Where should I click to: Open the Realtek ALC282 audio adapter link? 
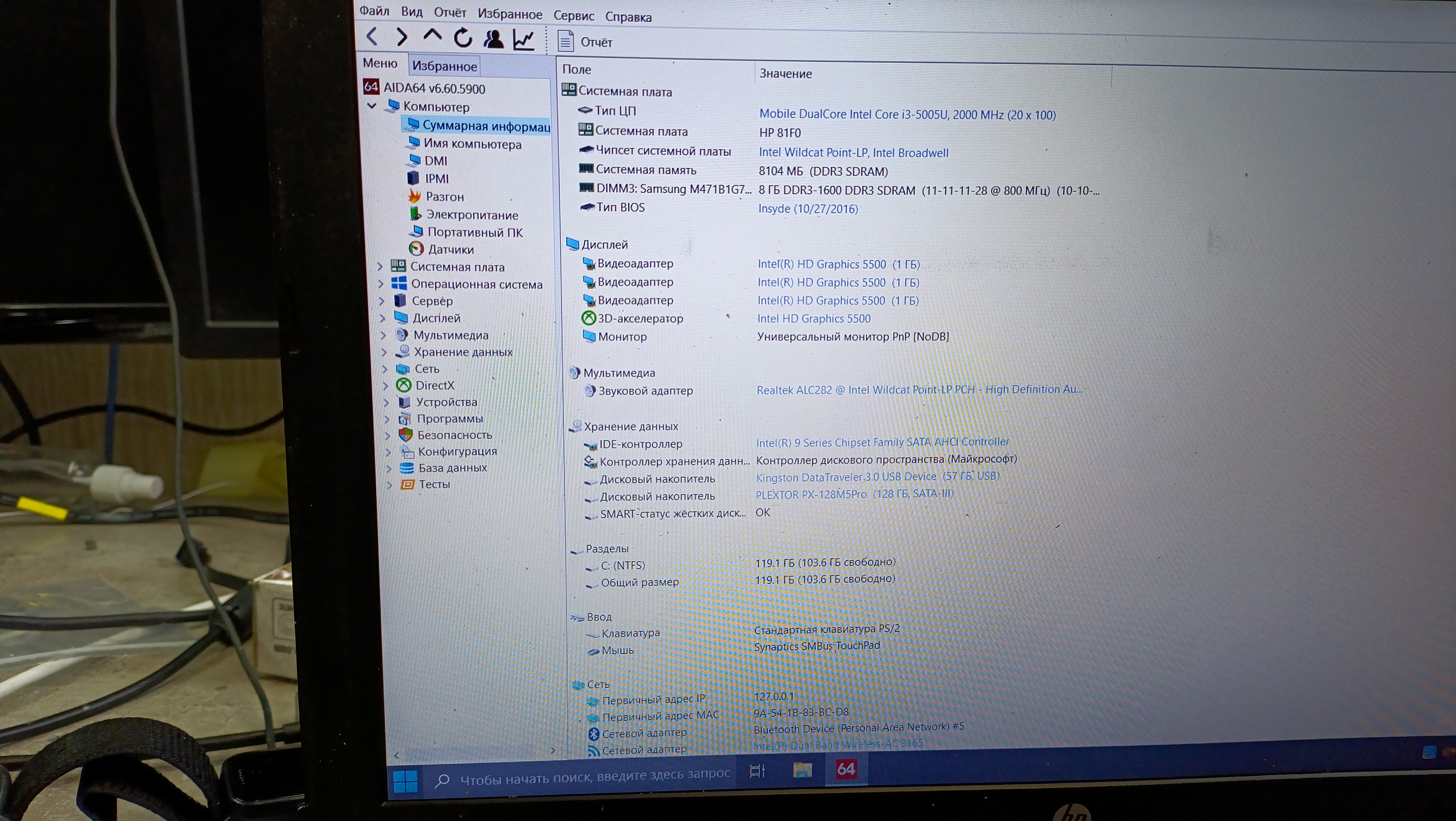click(x=919, y=389)
